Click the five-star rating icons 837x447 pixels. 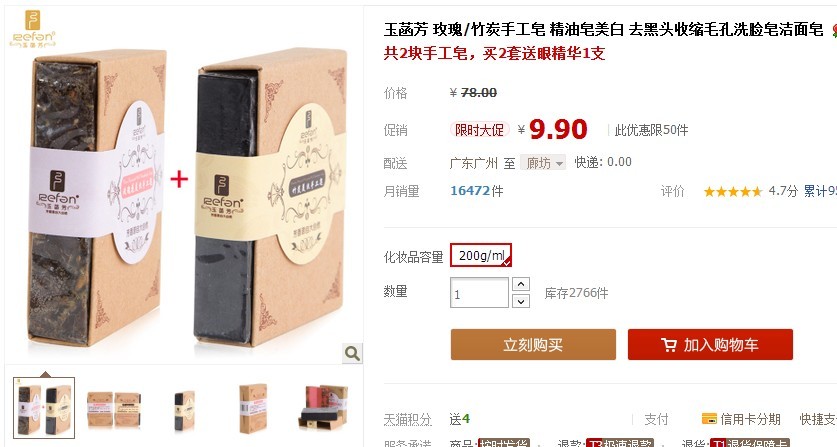coord(733,191)
